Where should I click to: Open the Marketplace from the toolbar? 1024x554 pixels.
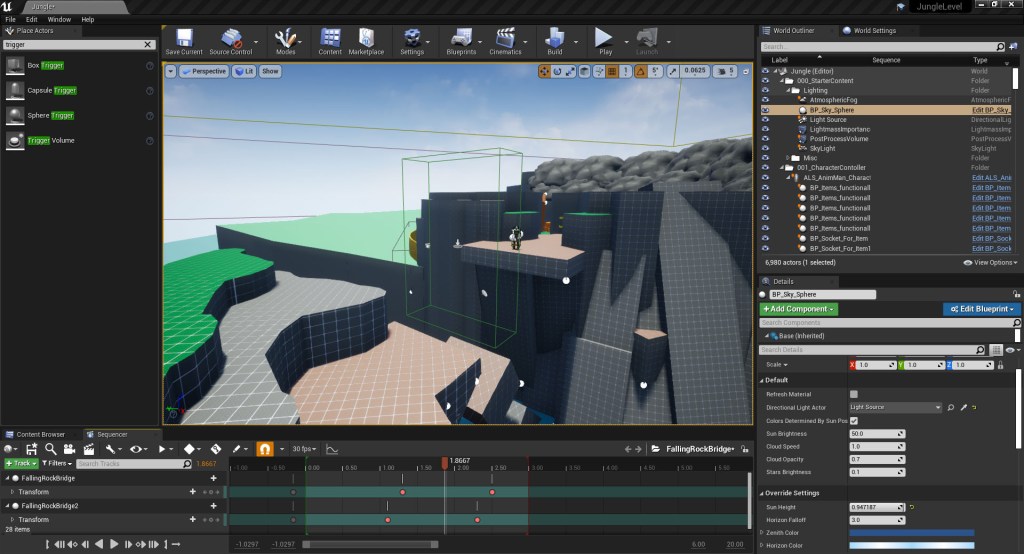tap(366, 38)
